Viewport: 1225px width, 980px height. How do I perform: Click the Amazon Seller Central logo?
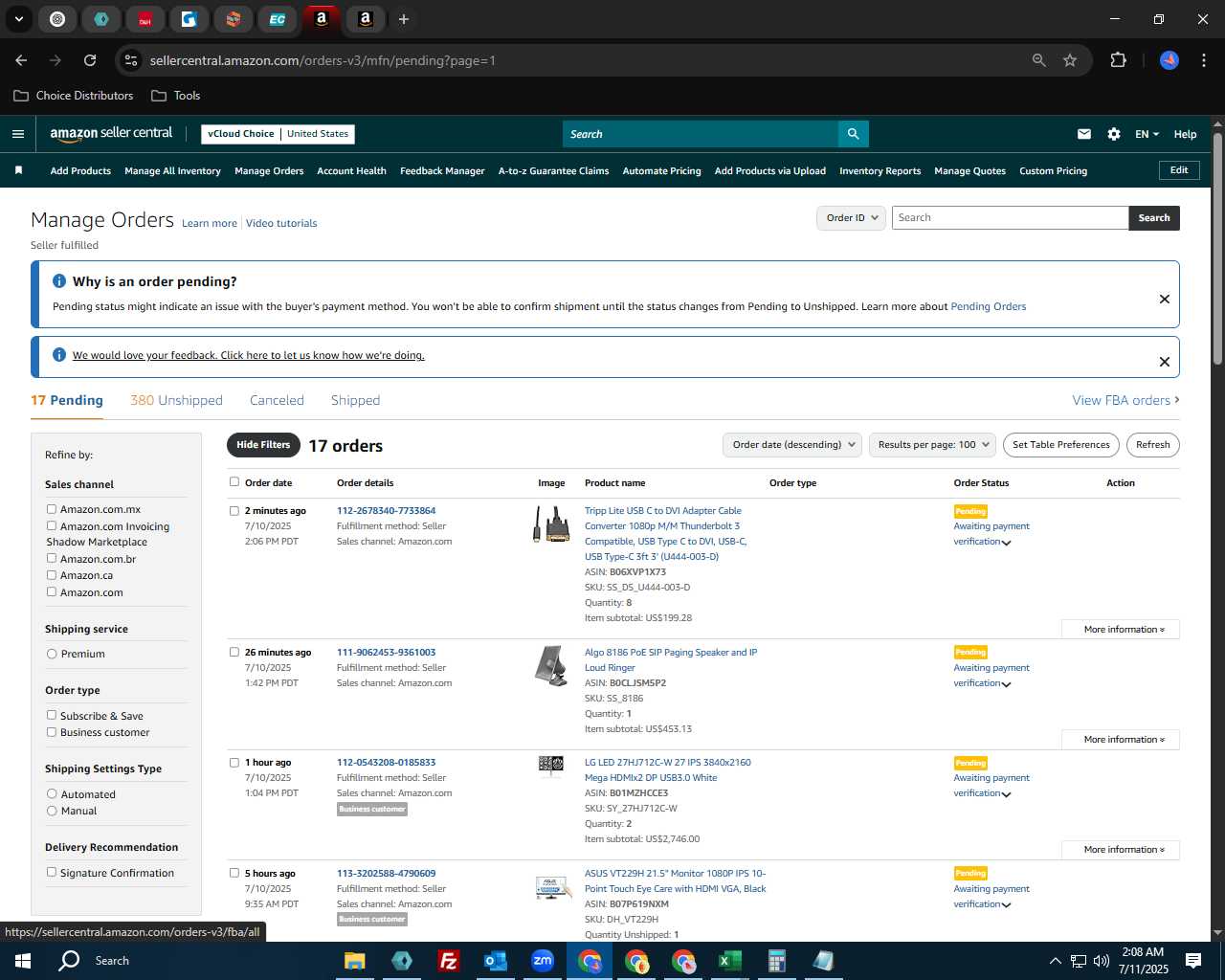coord(111,134)
